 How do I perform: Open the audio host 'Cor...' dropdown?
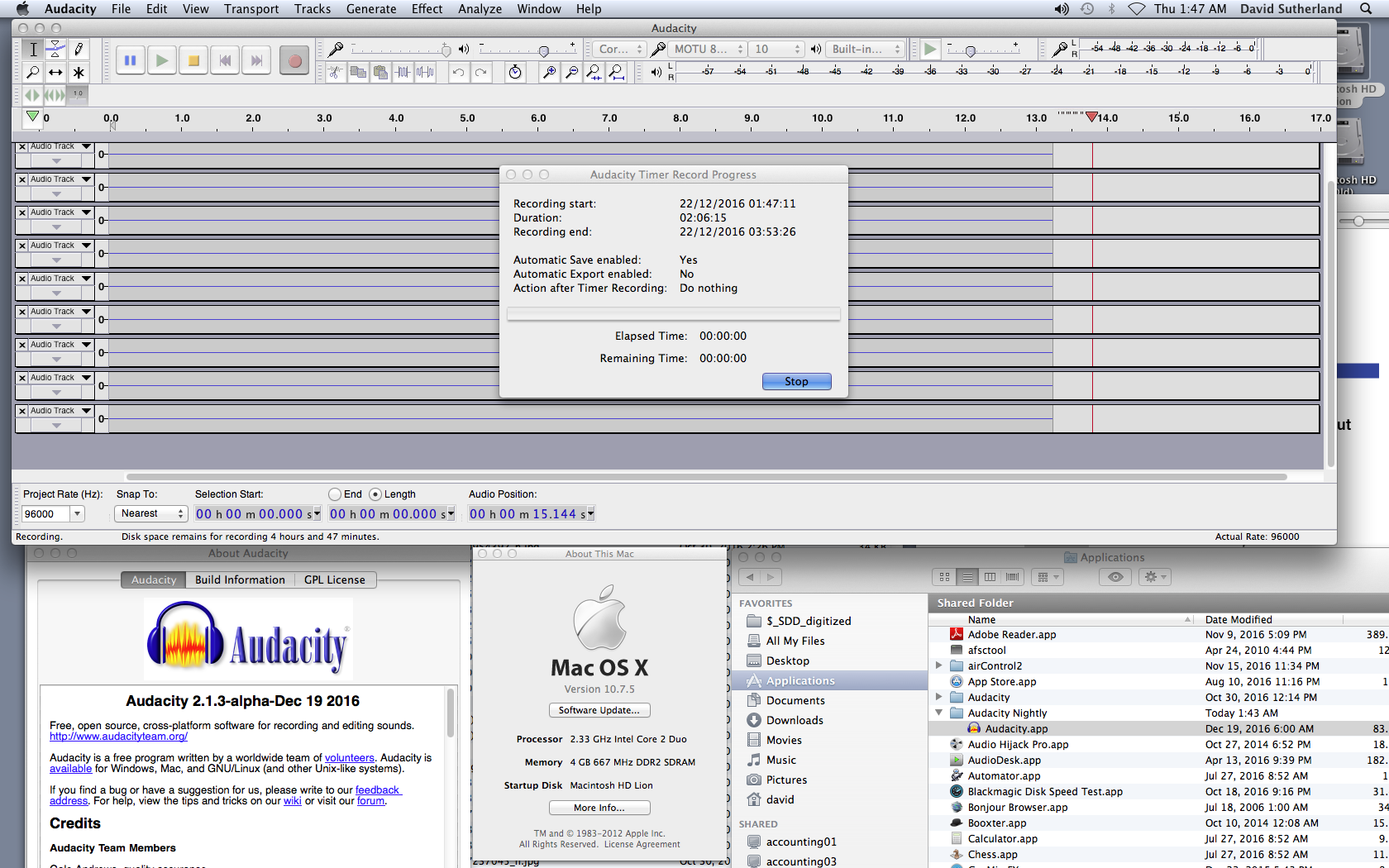point(618,50)
